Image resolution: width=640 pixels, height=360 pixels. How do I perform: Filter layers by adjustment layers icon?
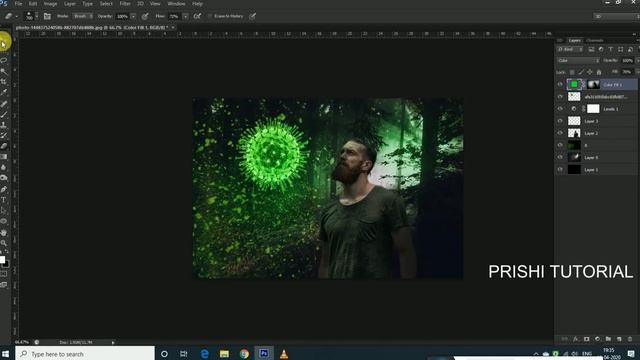(601, 49)
